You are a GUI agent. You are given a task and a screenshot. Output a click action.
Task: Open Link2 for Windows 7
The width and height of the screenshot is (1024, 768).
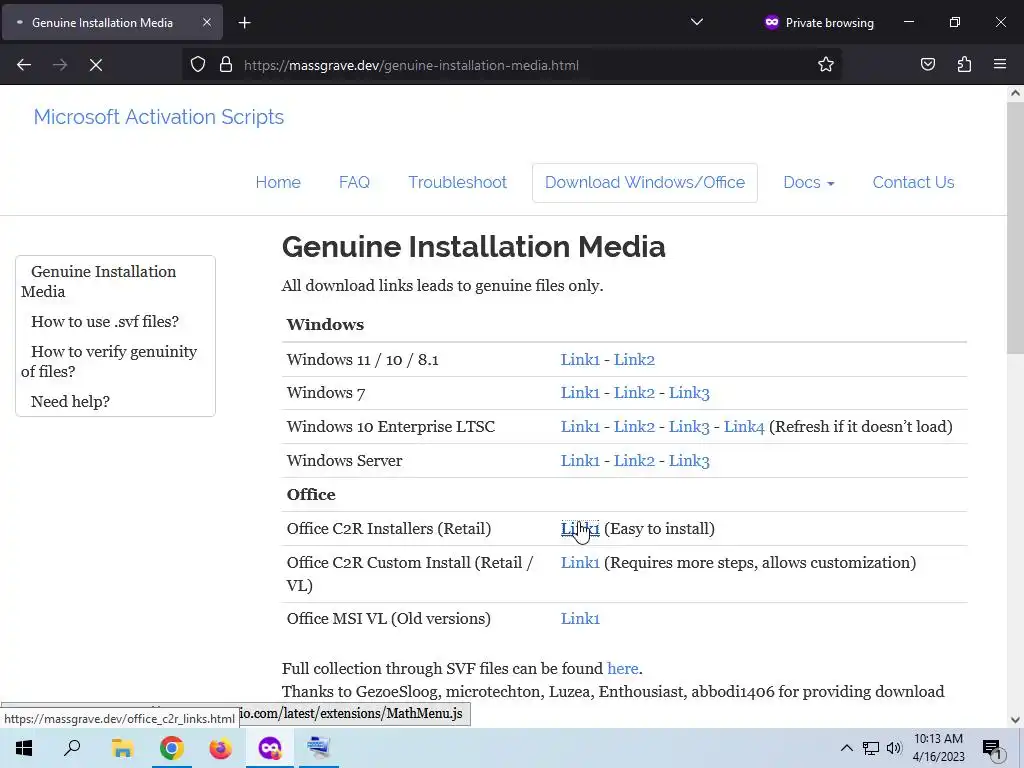pyautogui.click(x=633, y=392)
